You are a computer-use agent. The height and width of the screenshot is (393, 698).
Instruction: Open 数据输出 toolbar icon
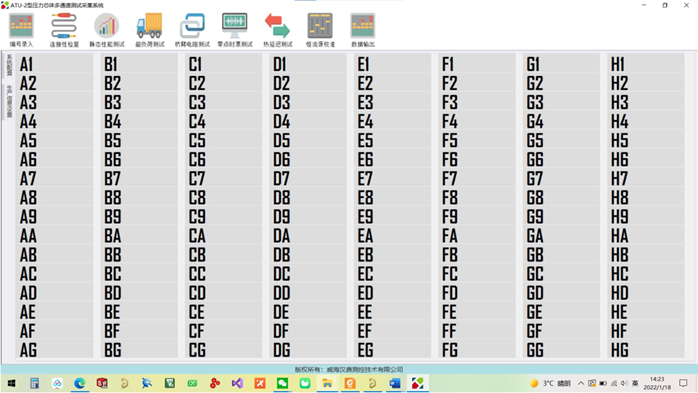coord(363,30)
